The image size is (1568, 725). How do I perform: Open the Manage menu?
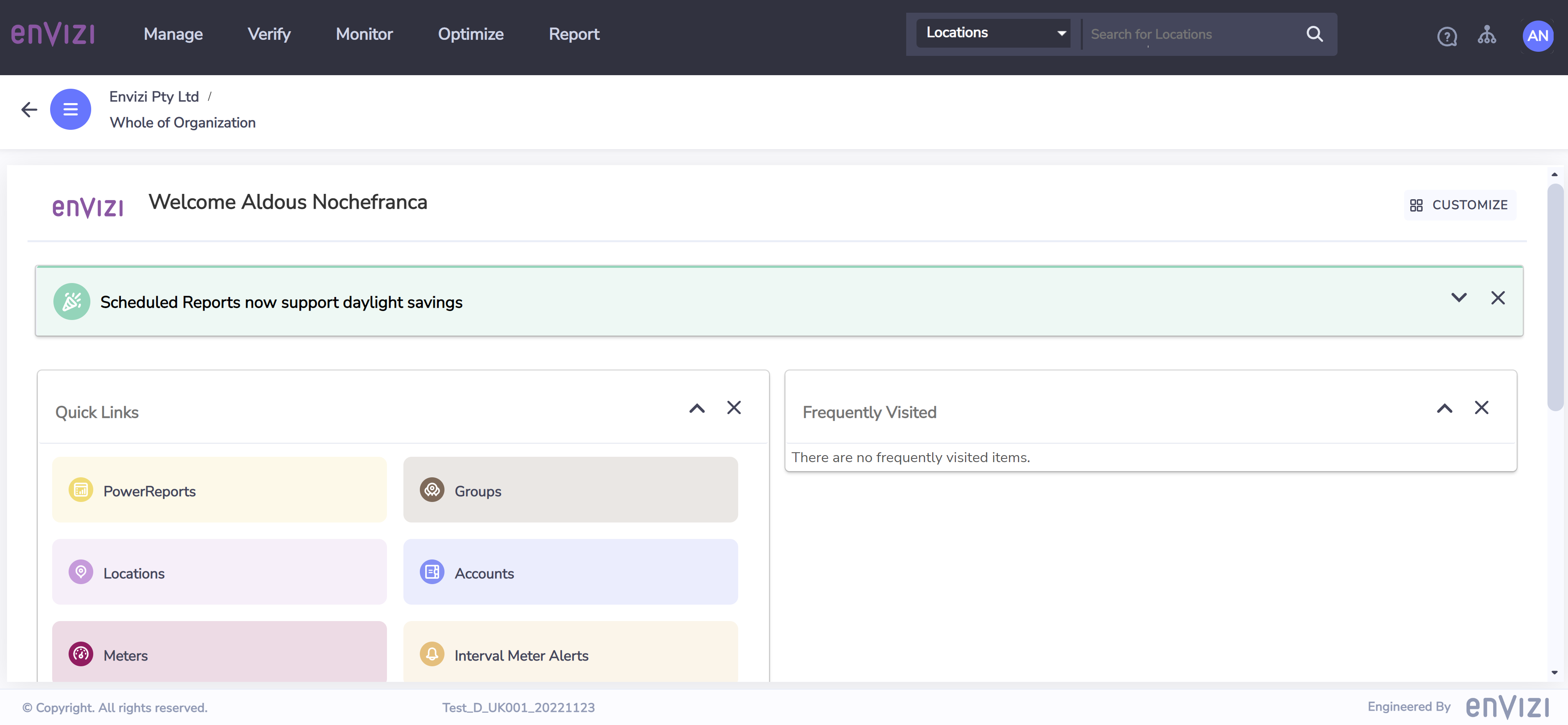(173, 34)
